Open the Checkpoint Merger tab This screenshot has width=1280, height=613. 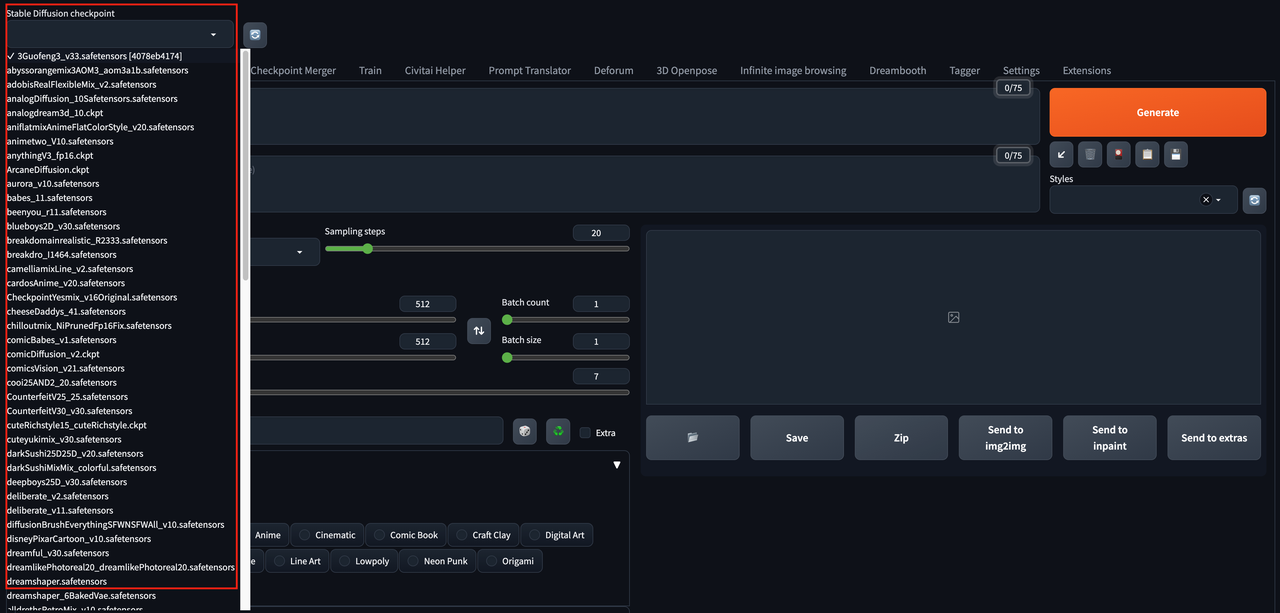pos(293,71)
